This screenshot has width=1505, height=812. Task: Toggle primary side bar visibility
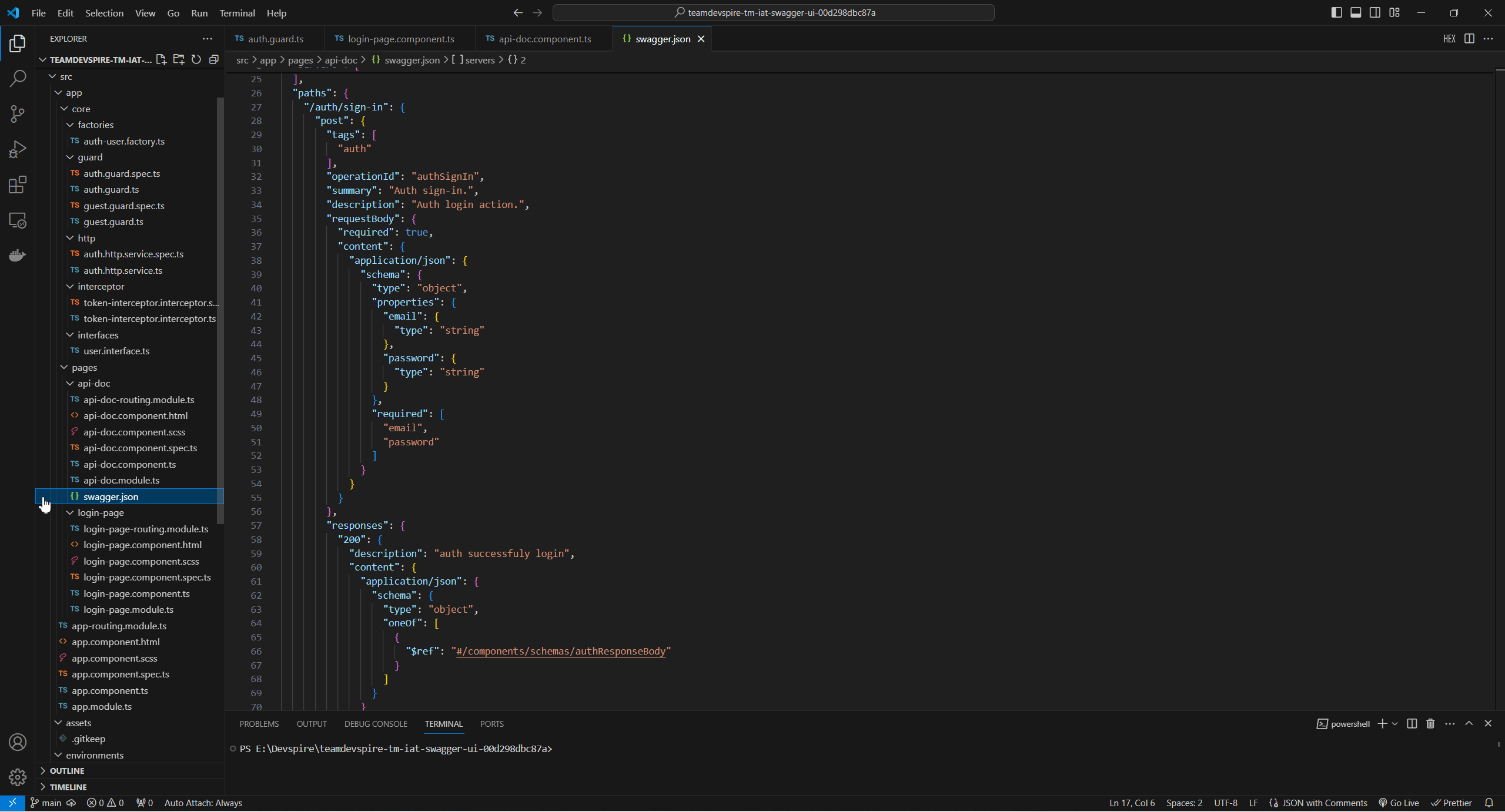click(1336, 12)
